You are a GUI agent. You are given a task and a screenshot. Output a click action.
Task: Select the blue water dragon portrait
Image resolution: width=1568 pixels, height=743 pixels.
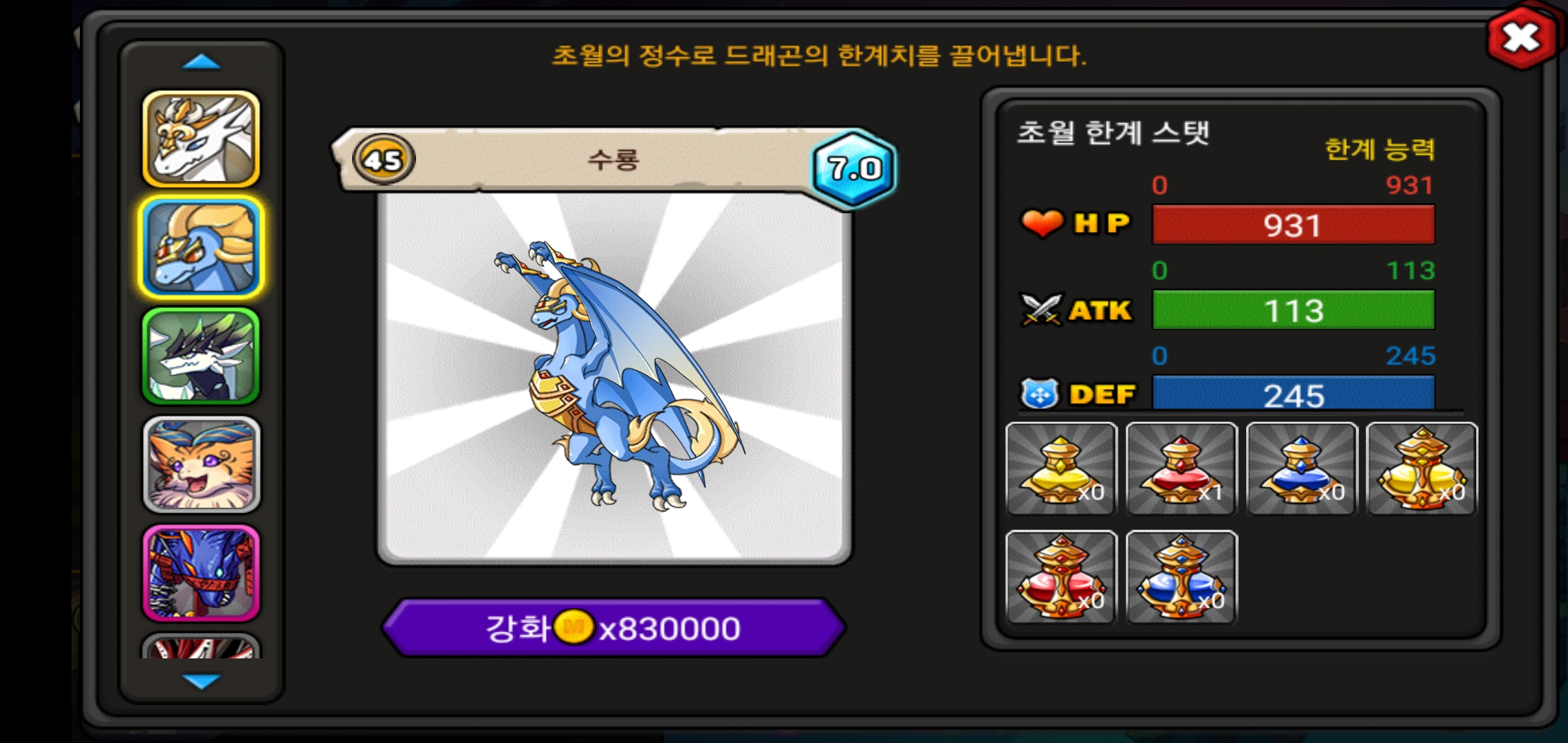pyautogui.click(x=201, y=247)
